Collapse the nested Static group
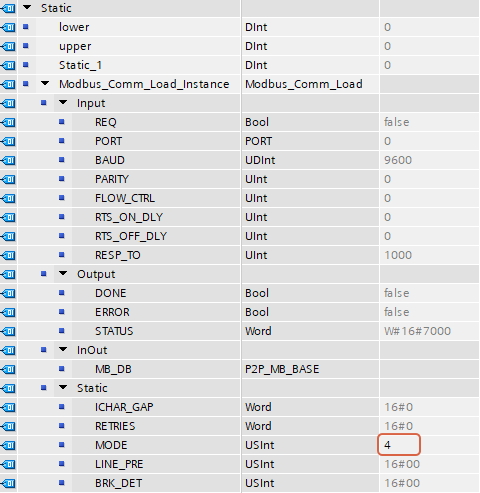The width and height of the screenshot is (480, 493). 63,387
